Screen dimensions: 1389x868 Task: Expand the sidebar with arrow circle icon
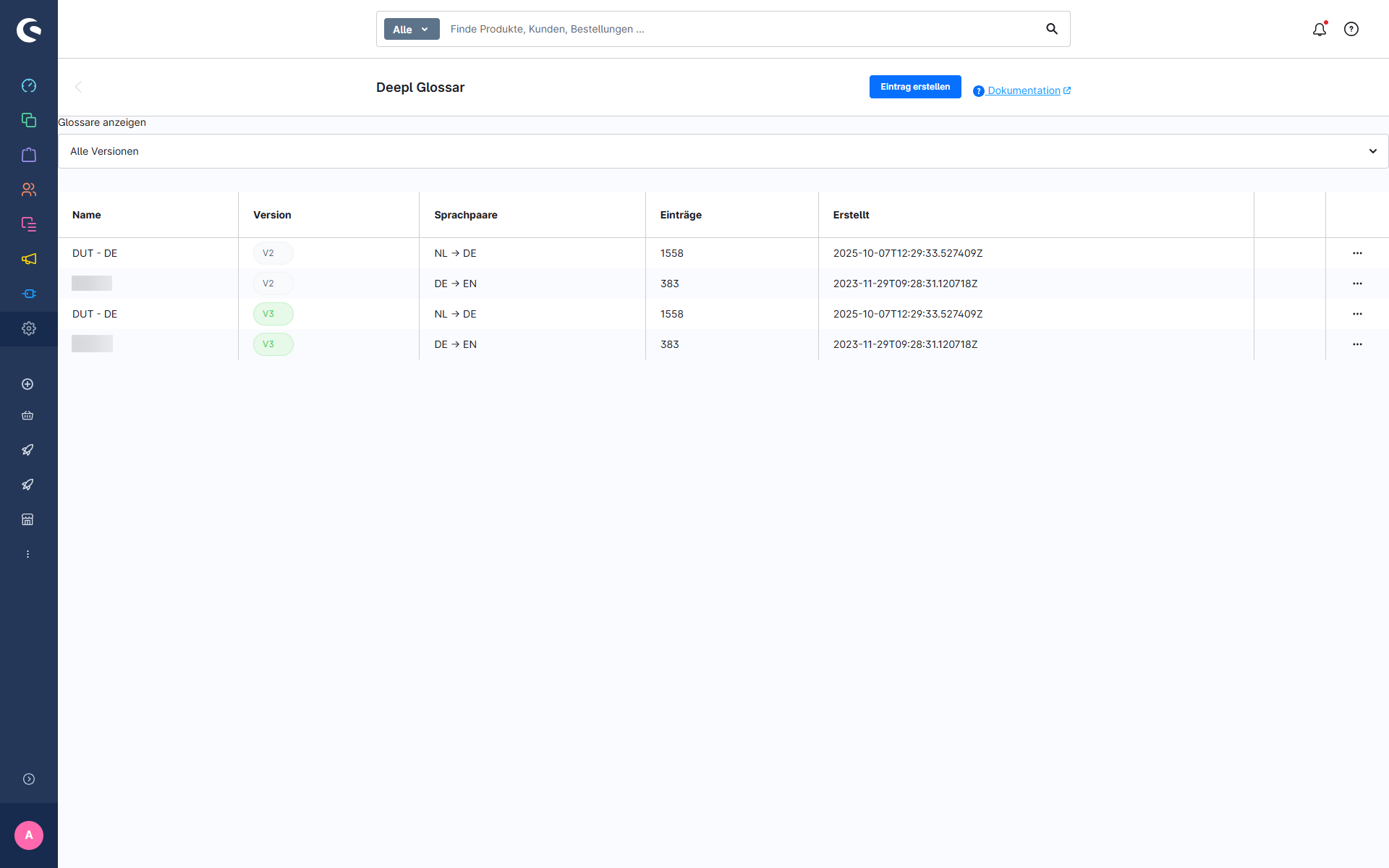point(29,779)
